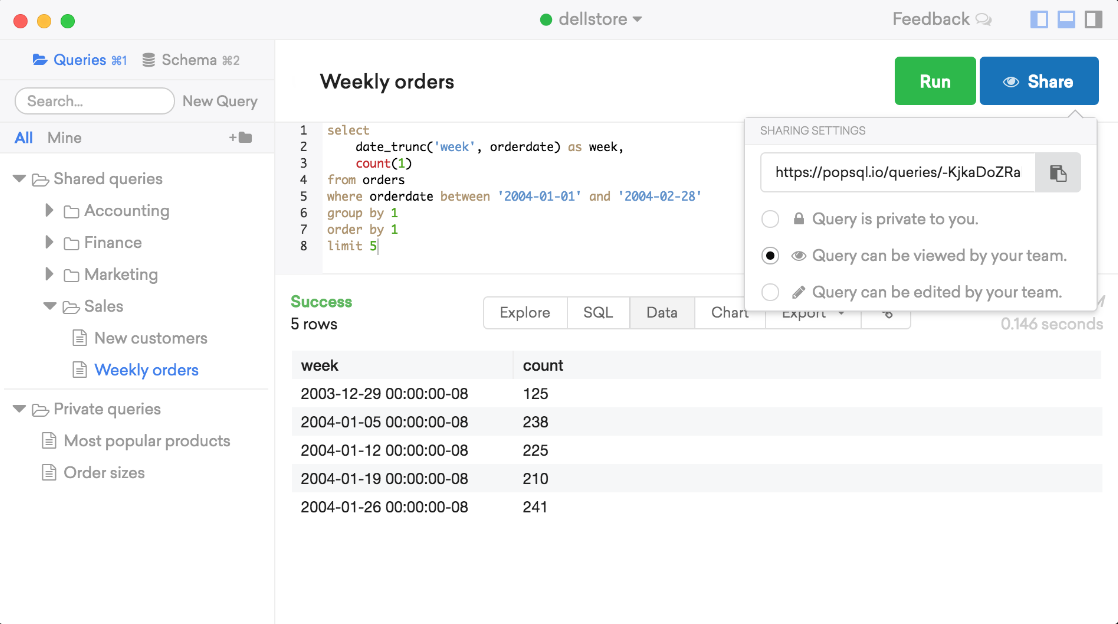
Task: Expand the Accounting folder
Action: 51,210
